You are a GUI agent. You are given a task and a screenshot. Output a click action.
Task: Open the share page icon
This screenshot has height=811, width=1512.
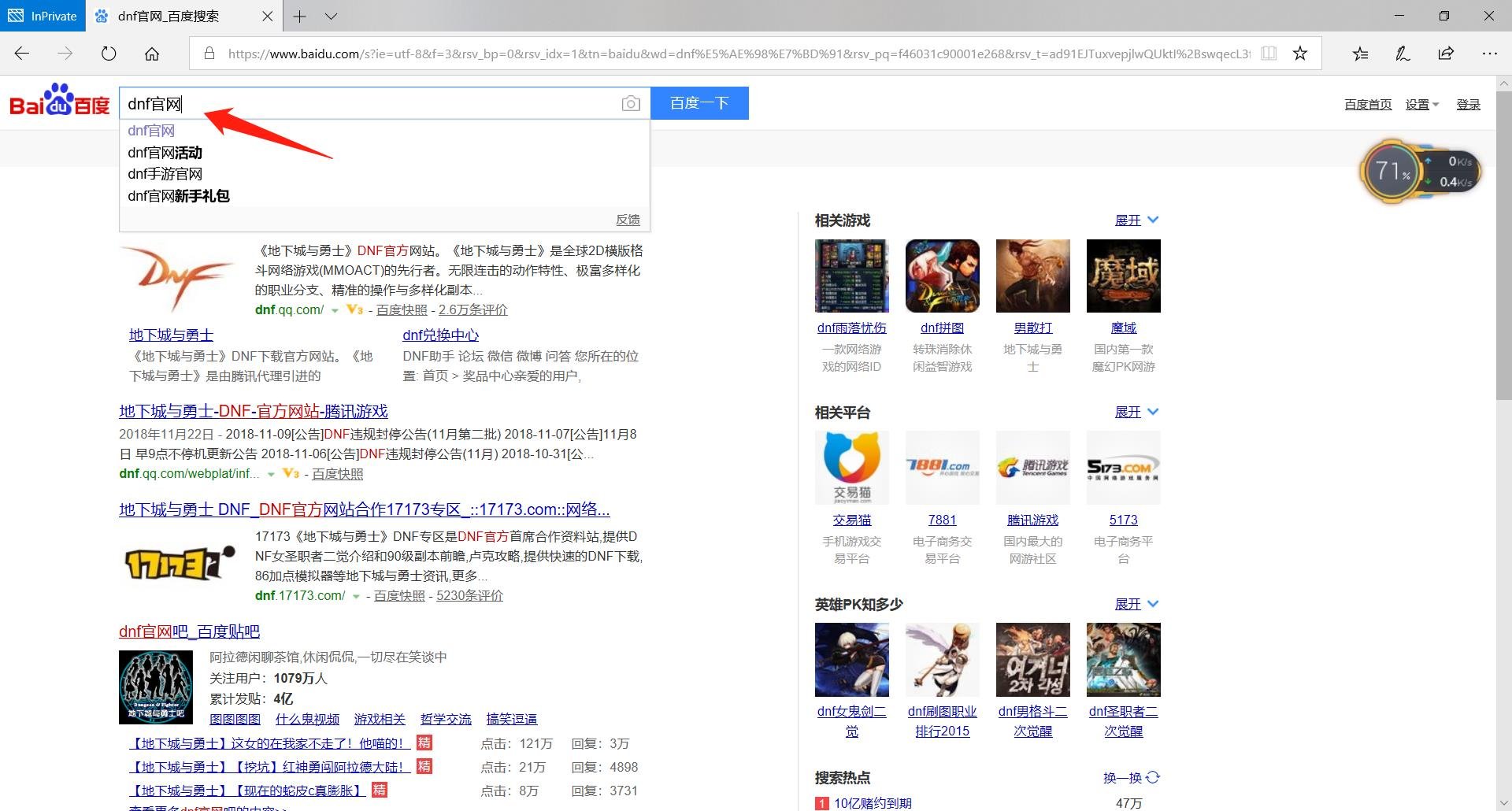(x=1446, y=54)
